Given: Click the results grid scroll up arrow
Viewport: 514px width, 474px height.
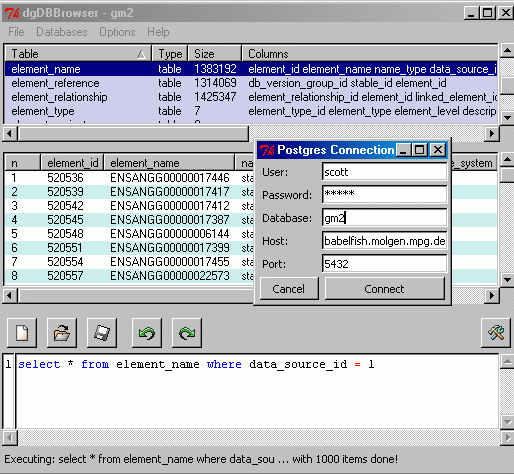Looking at the screenshot, I should pyautogui.click(x=507, y=160).
